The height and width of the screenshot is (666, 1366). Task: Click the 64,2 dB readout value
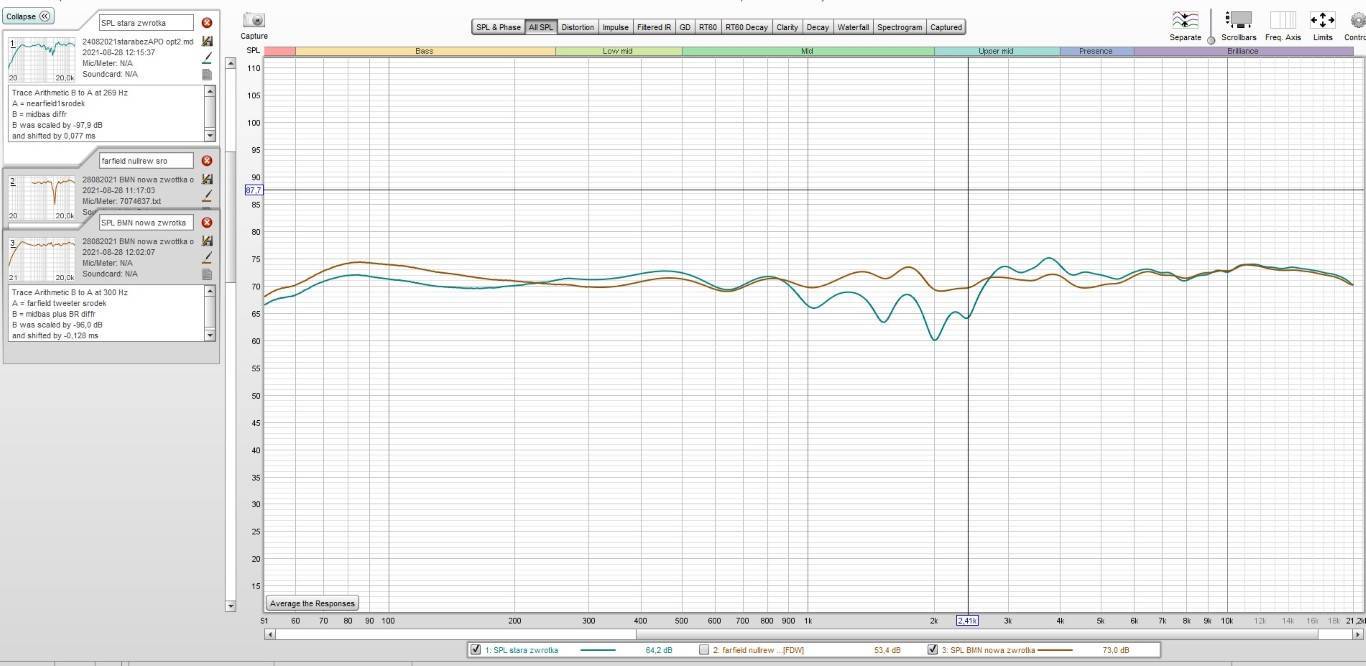(x=658, y=650)
